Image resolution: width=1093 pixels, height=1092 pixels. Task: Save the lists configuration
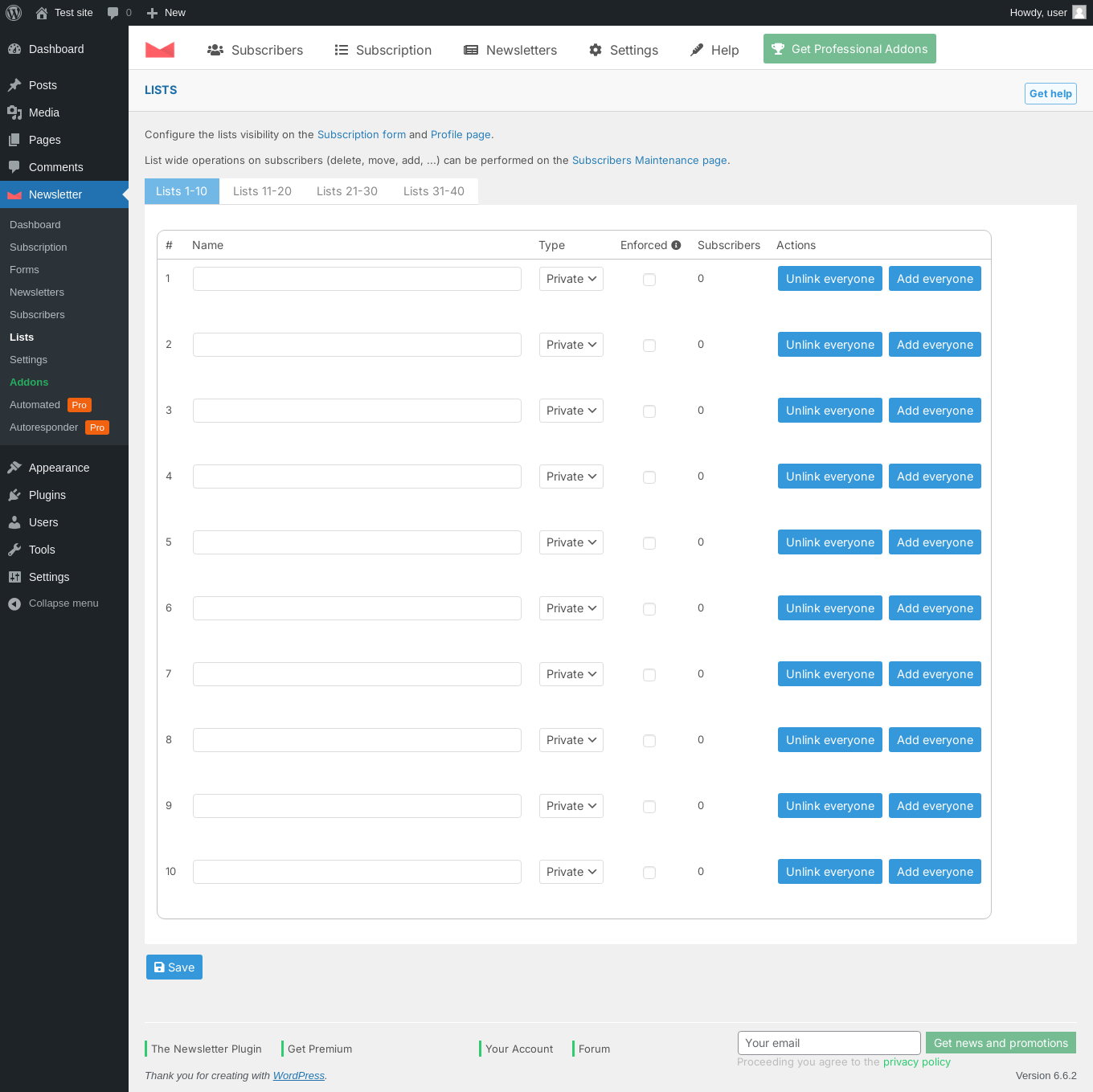(174, 967)
